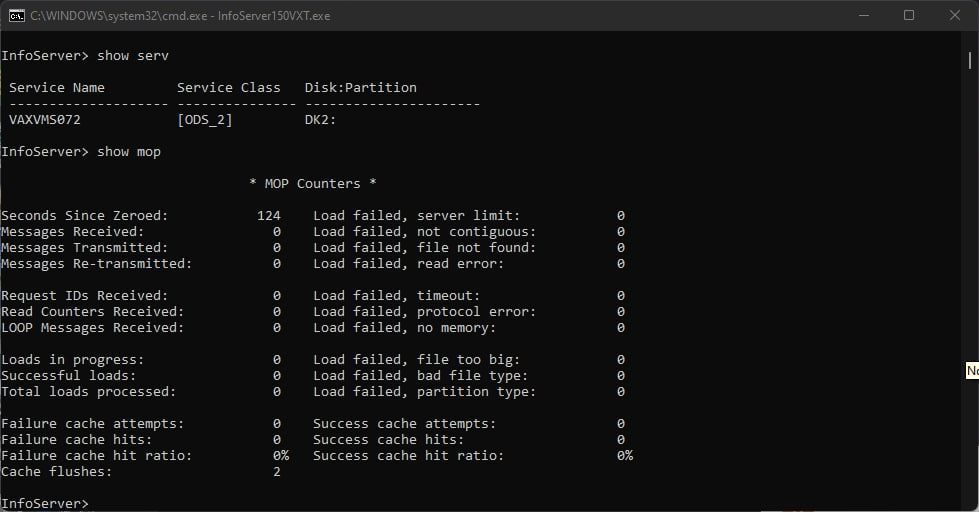979x512 pixels.
Task: Click 'Load failed, file not found' label
Action: tap(425, 247)
